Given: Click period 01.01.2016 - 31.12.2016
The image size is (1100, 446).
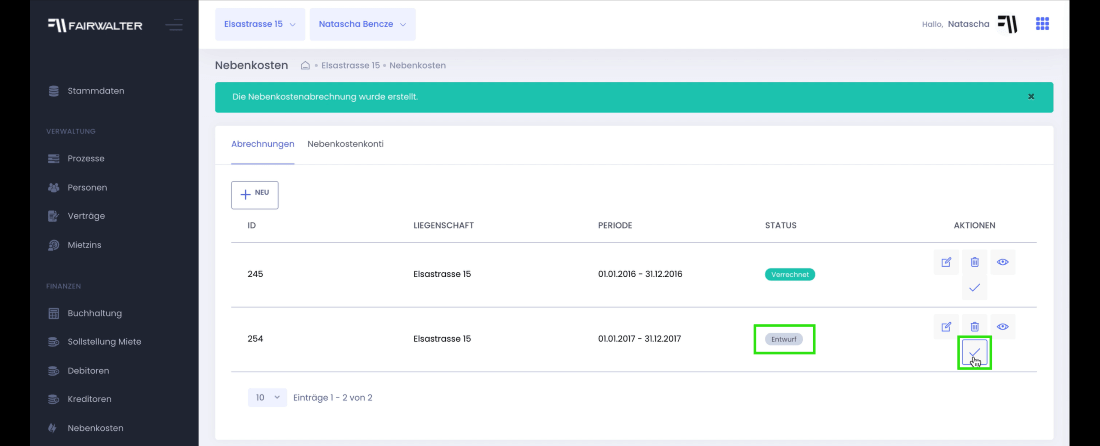Looking at the screenshot, I should point(640,274).
